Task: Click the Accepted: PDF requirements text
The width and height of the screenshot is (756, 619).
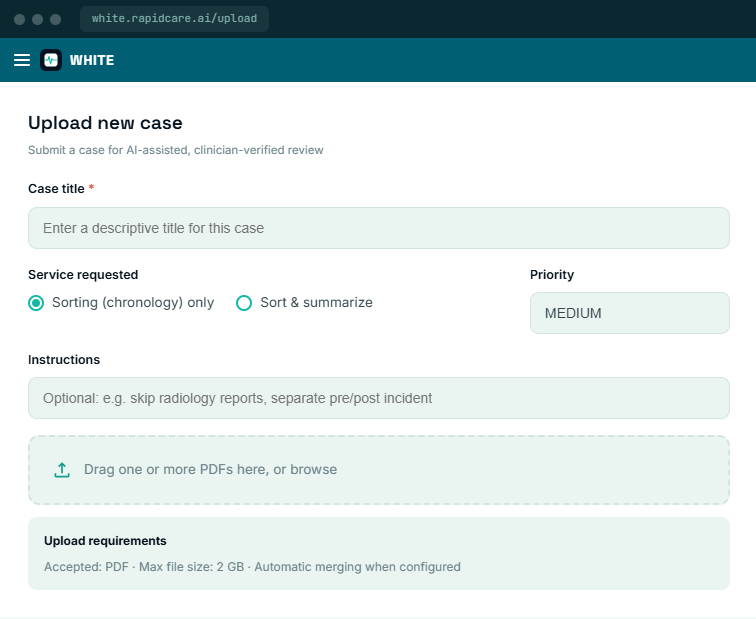Action: pos(252,566)
